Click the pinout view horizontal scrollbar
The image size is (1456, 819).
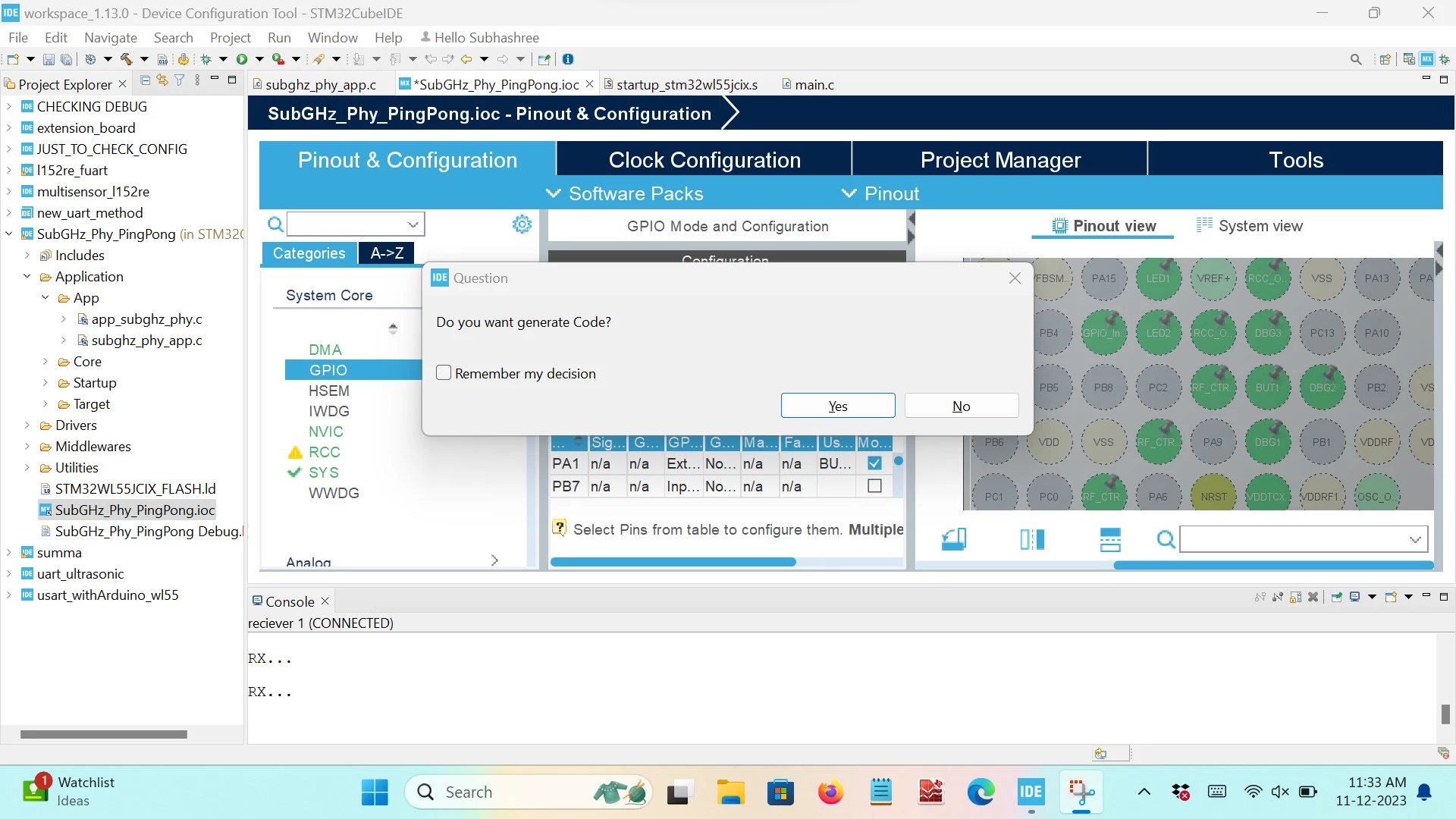(x=1273, y=565)
